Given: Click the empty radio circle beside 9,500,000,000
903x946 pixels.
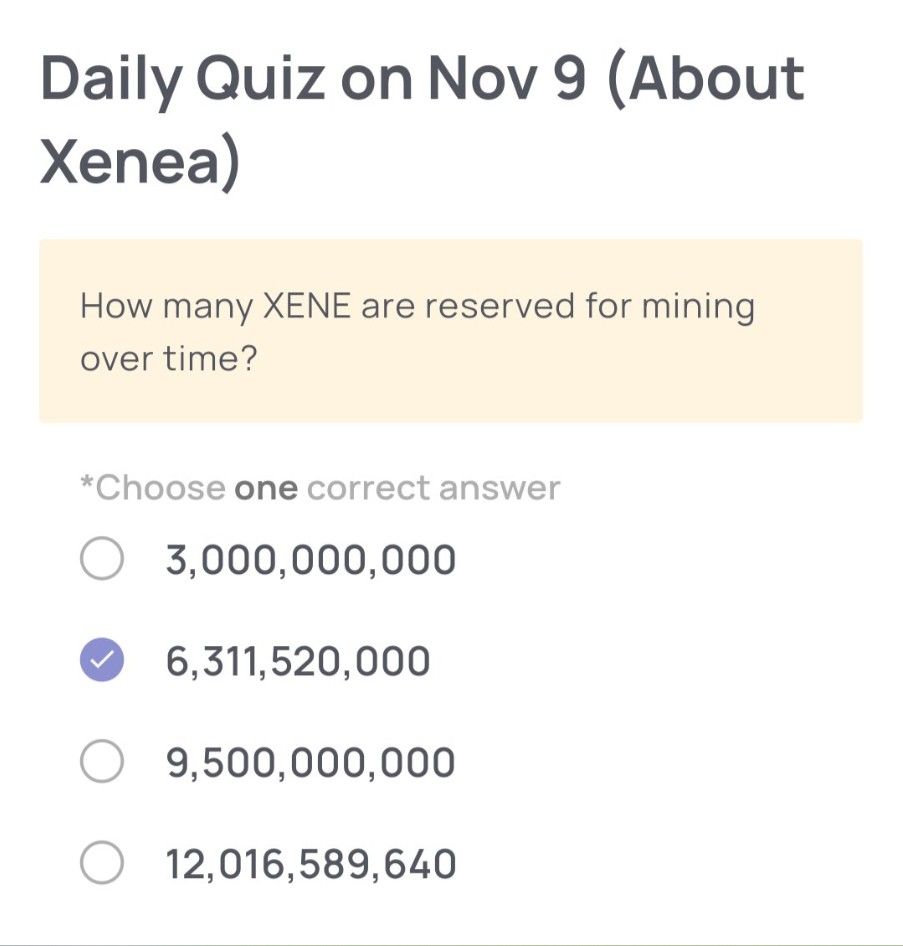Looking at the screenshot, I should click(103, 762).
